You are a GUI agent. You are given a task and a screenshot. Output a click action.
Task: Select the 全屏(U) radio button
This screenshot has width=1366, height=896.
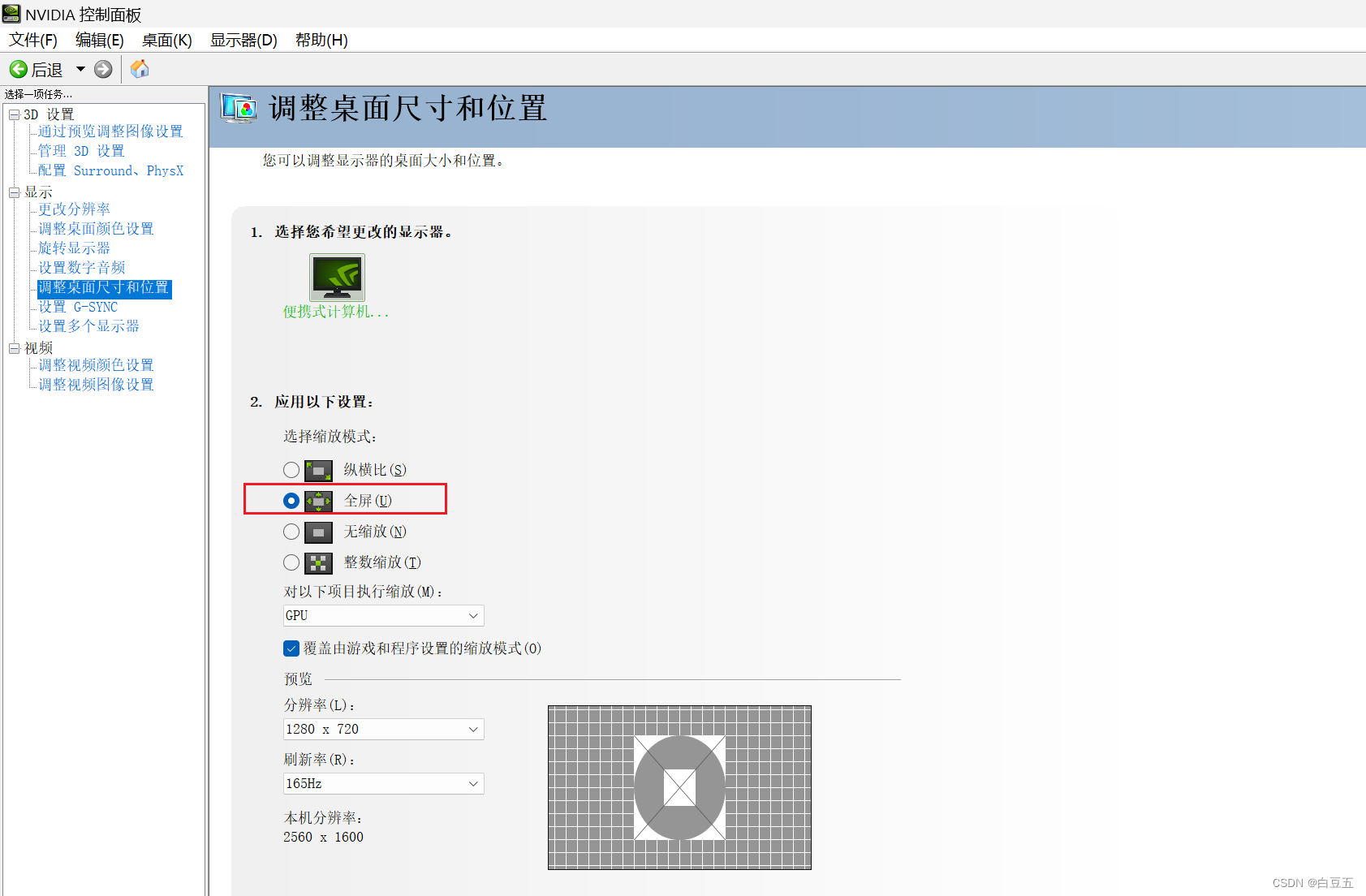pos(291,501)
